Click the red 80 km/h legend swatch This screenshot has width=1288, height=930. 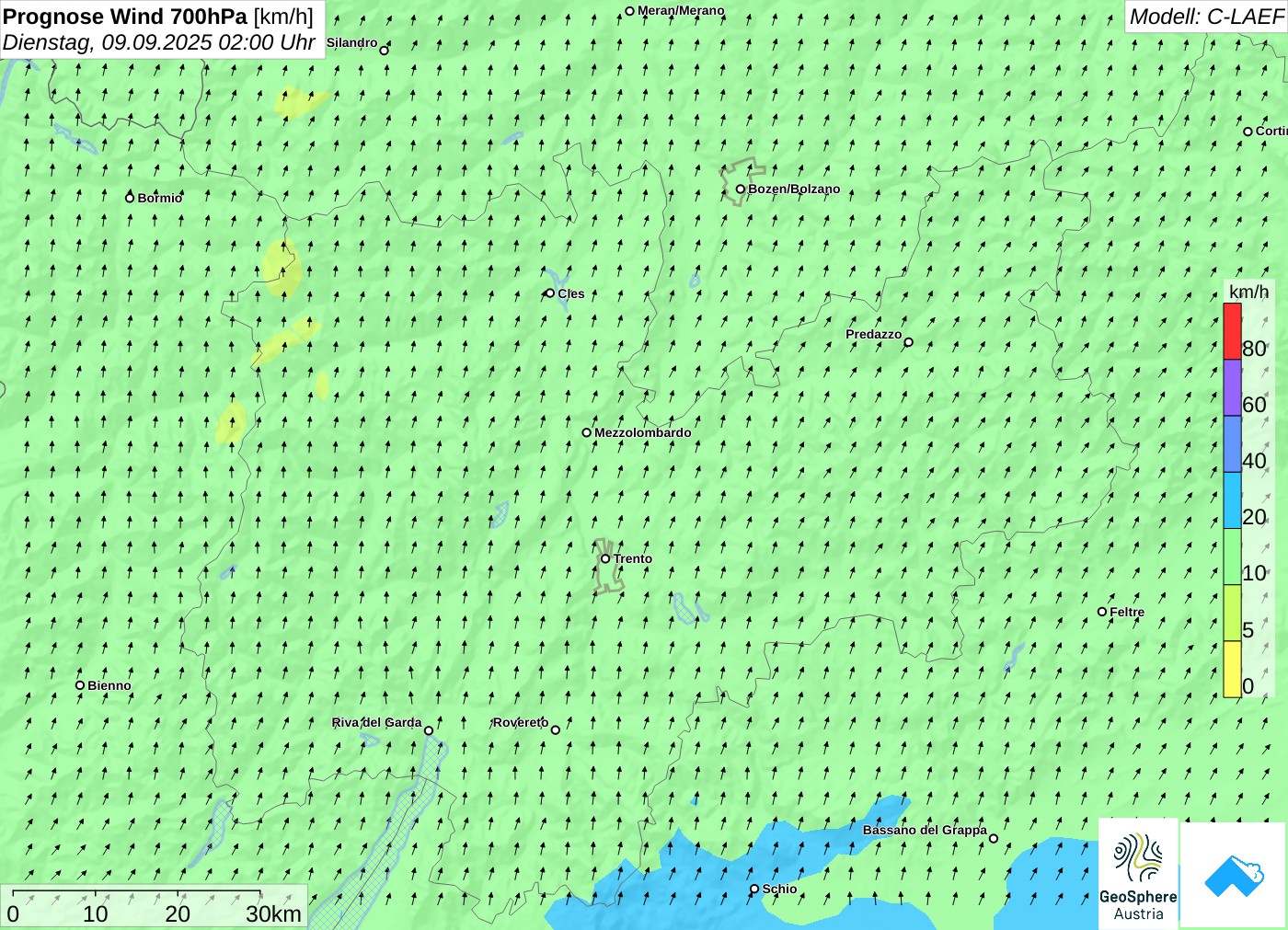[x=1232, y=331]
